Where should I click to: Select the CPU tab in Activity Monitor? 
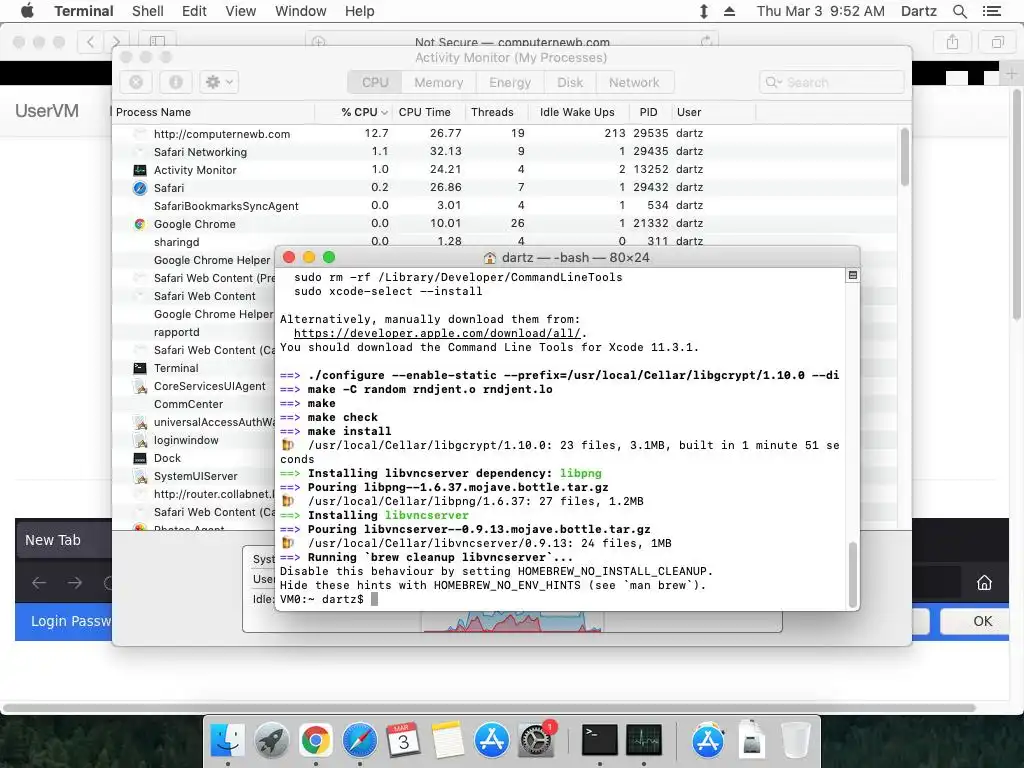375,82
